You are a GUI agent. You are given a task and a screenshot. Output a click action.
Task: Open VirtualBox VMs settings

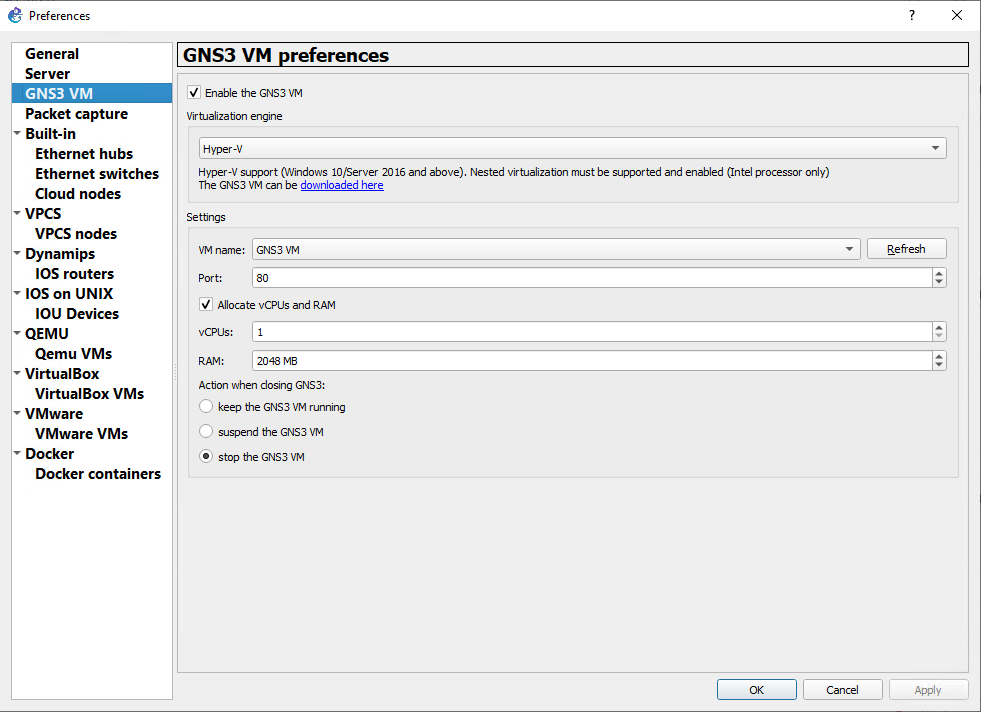tap(89, 394)
